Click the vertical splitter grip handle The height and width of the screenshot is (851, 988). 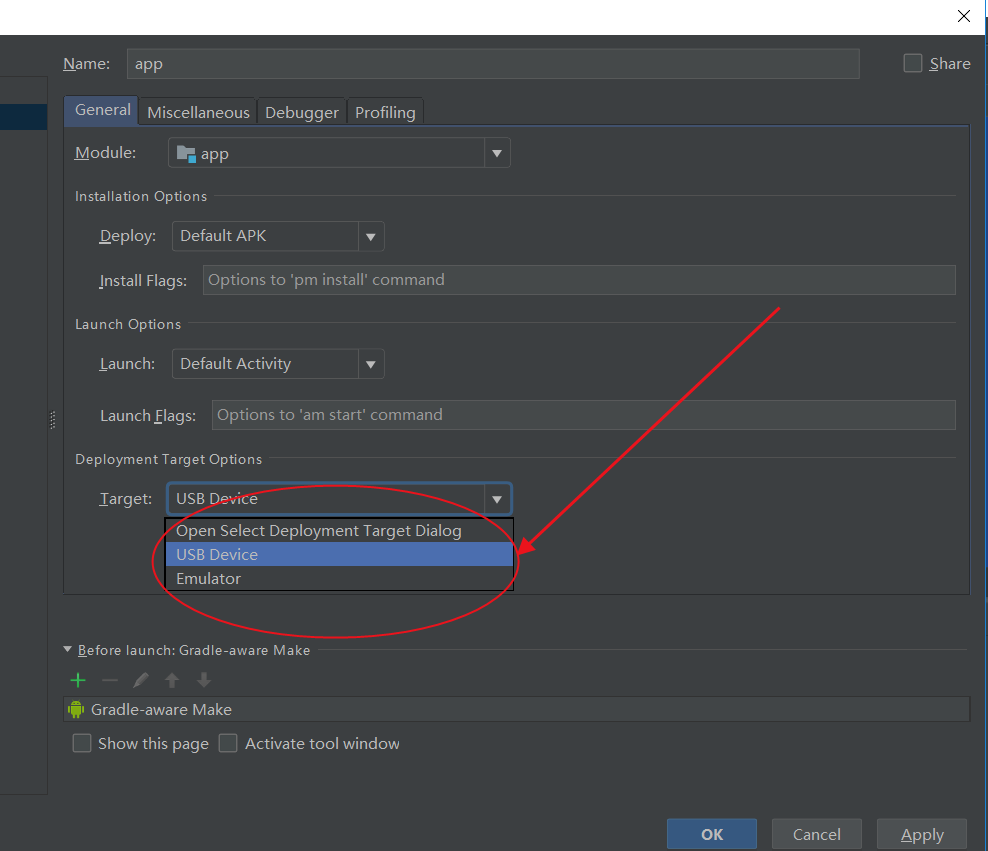(53, 420)
